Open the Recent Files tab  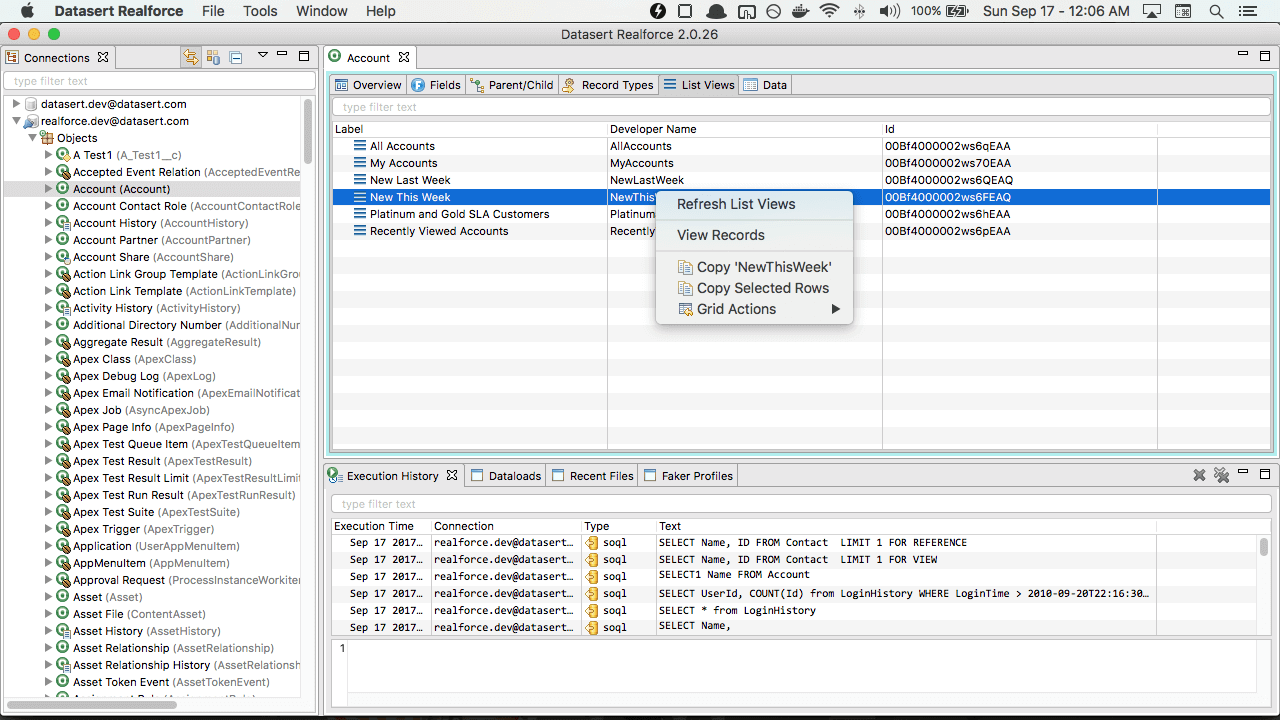[x=593, y=476]
